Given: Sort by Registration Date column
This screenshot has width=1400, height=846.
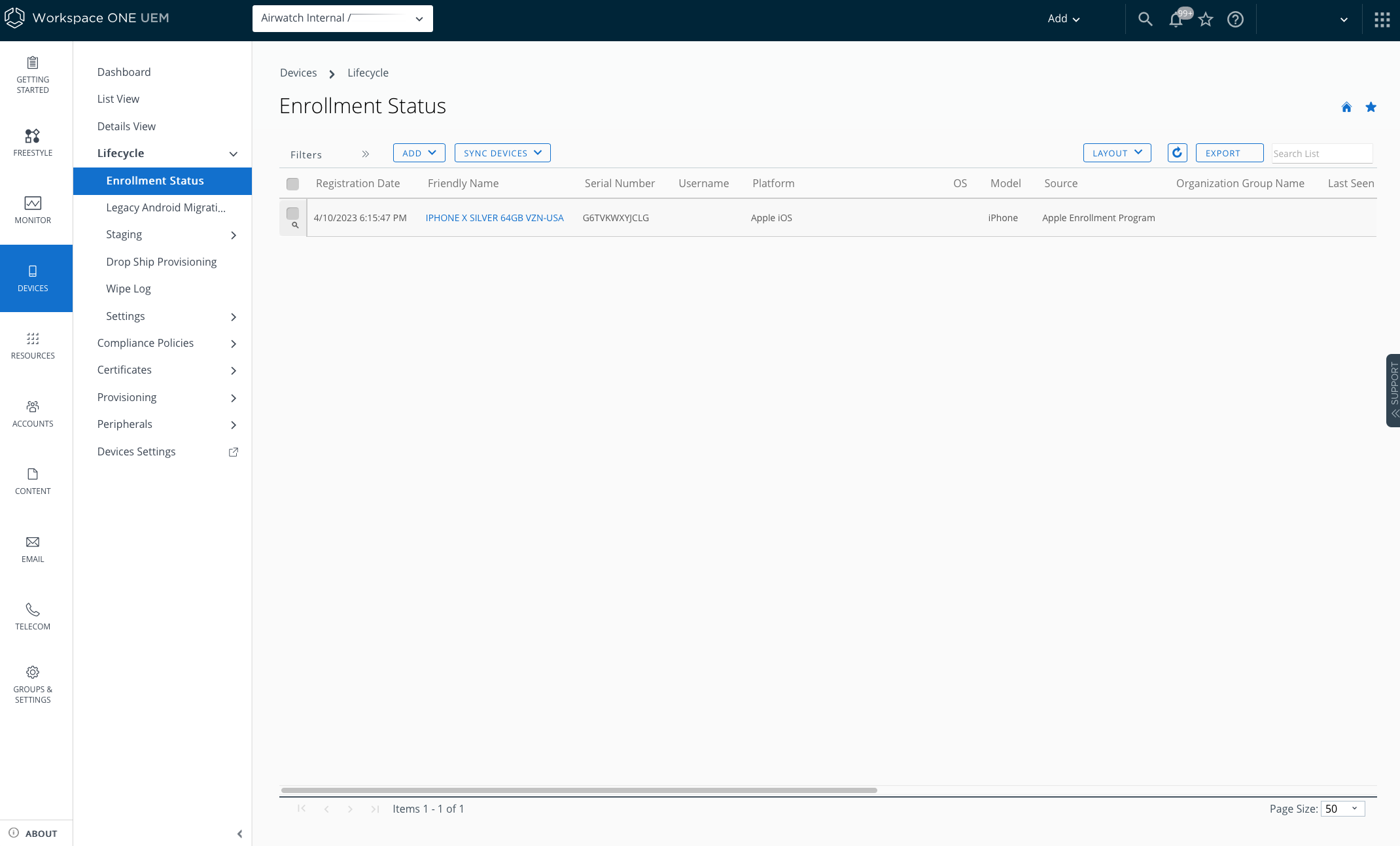Looking at the screenshot, I should point(358,183).
